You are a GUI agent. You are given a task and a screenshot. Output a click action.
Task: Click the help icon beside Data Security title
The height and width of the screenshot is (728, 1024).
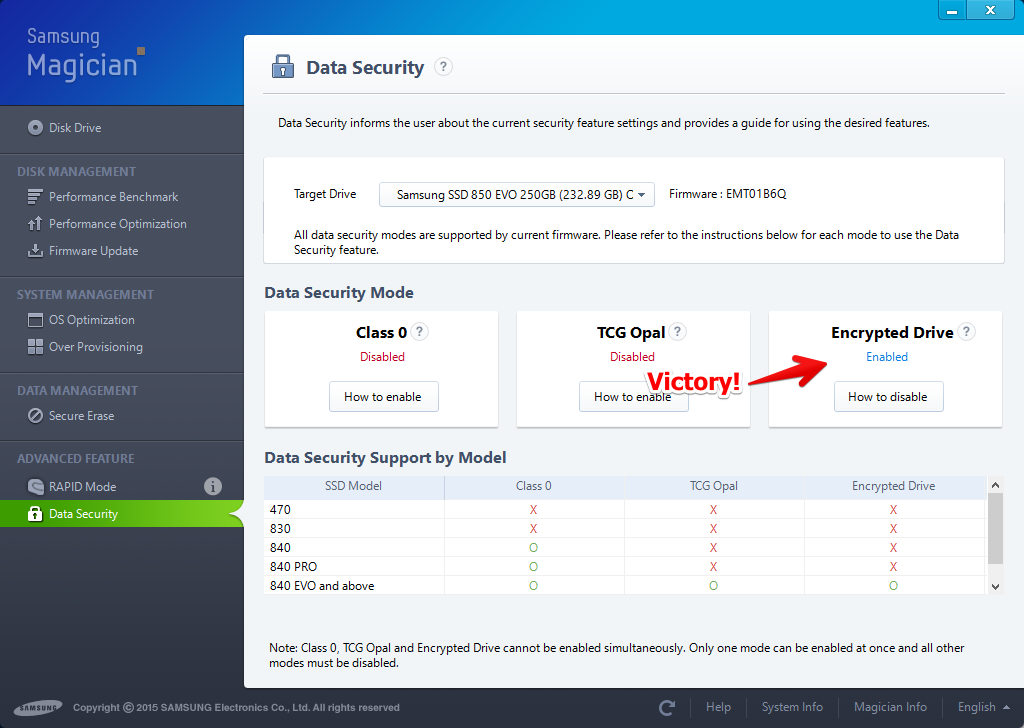point(443,67)
